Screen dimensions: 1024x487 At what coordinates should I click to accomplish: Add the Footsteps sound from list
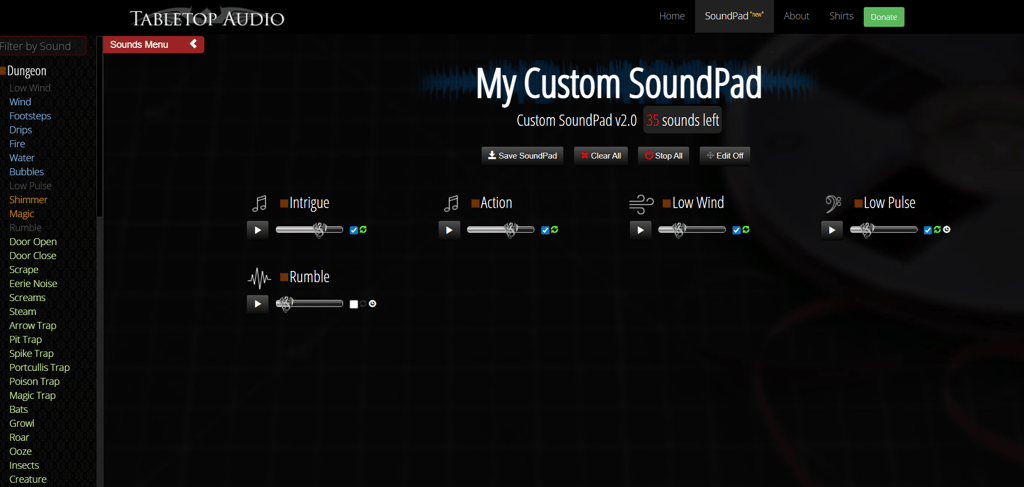(x=30, y=116)
